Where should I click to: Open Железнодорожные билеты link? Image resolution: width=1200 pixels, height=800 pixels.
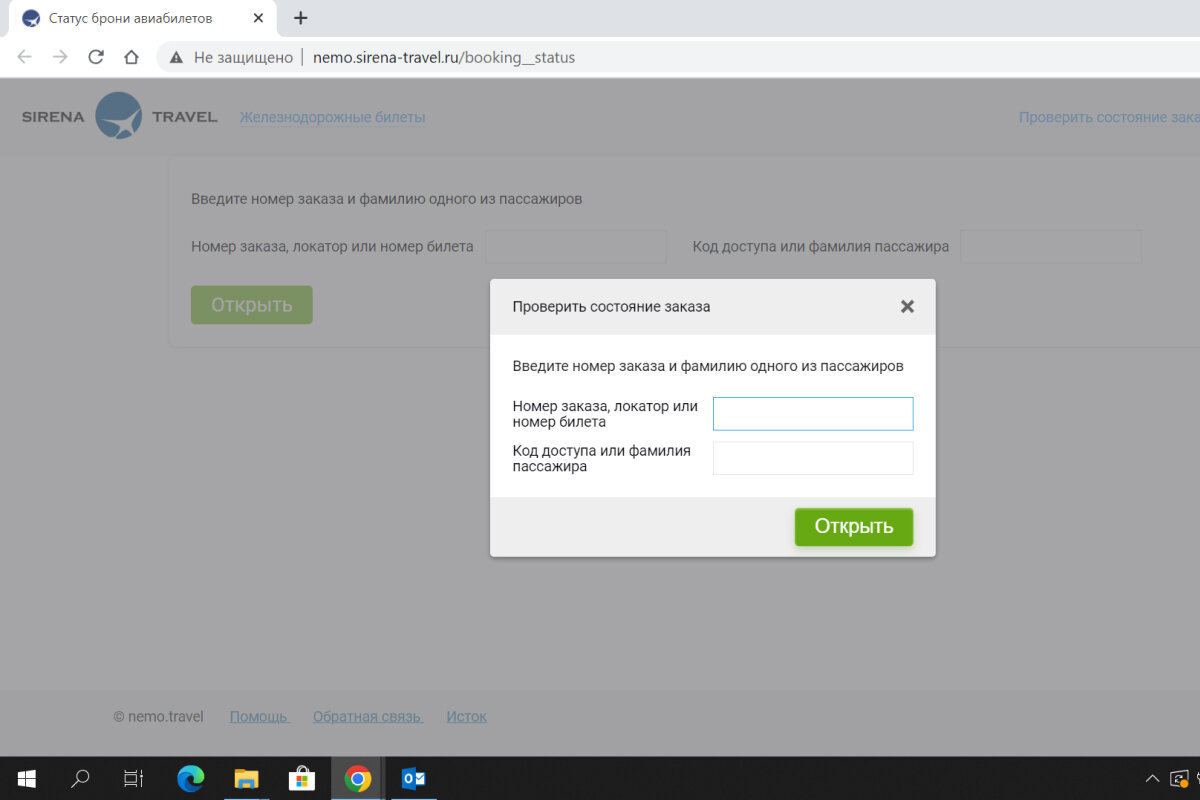pyautogui.click(x=332, y=117)
